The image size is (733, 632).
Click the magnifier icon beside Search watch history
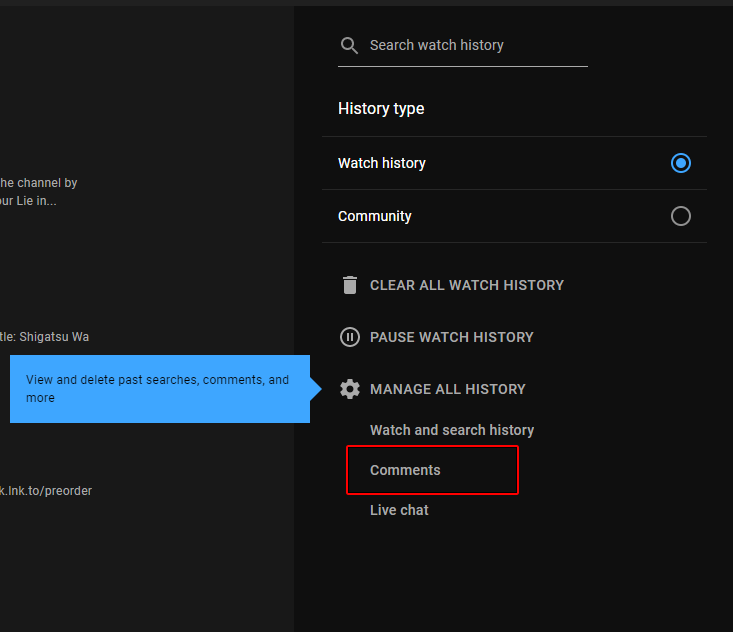pyautogui.click(x=349, y=46)
